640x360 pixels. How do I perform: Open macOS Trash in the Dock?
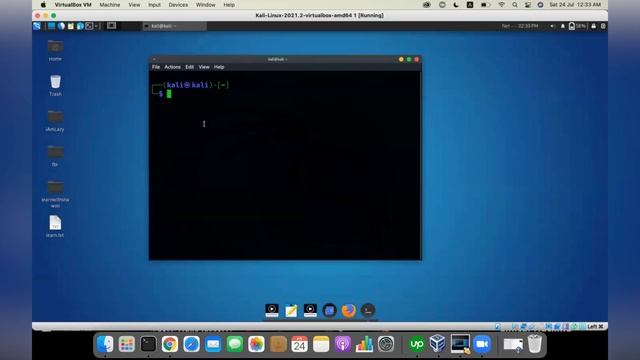pyautogui.click(x=535, y=344)
